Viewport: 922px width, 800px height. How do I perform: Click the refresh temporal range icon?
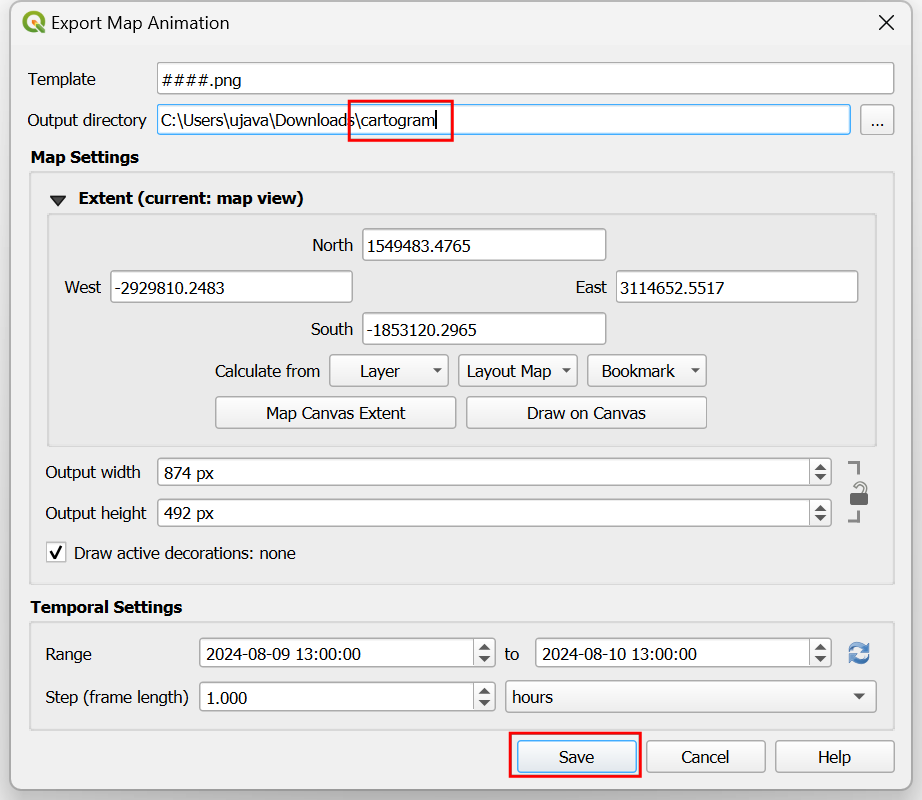[858, 654]
